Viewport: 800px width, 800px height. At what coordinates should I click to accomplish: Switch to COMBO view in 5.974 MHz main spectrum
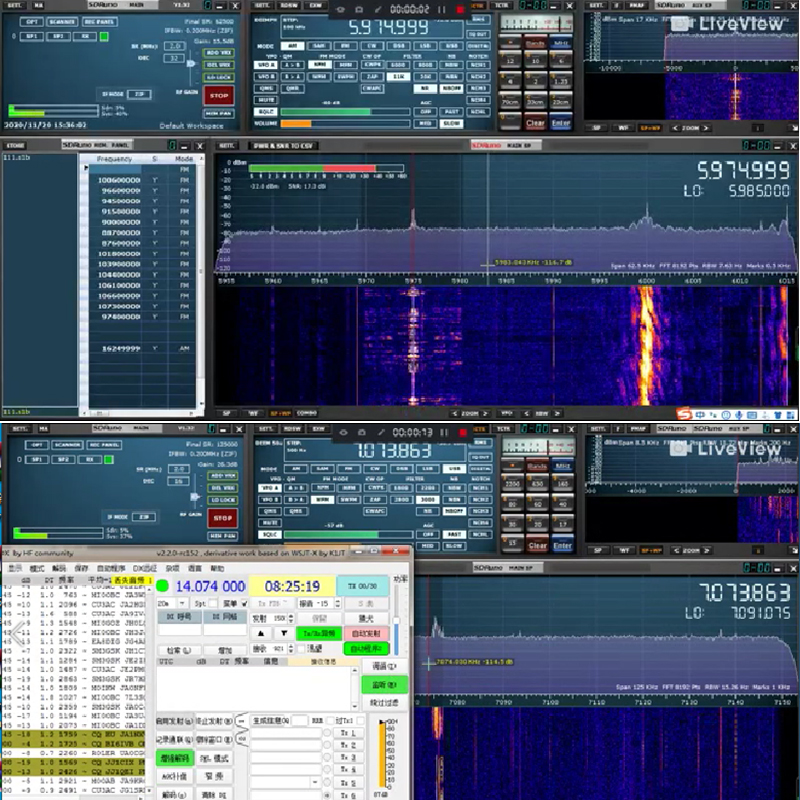pyautogui.click(x=307, y=413)
